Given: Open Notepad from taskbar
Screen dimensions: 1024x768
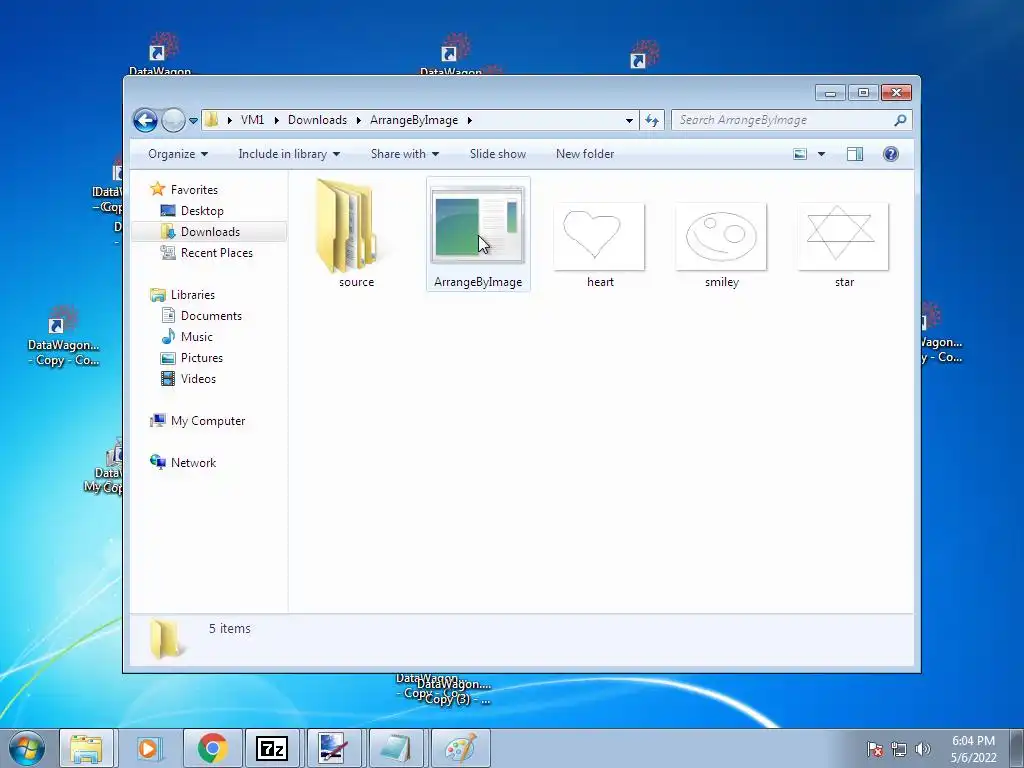Looking at the screenshot, I should pos(396,748).
